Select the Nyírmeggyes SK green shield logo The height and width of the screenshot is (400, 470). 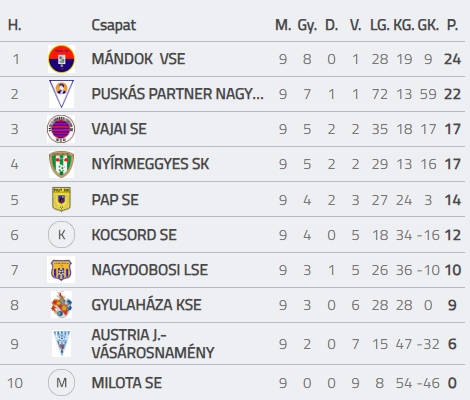tap(61, 164)
